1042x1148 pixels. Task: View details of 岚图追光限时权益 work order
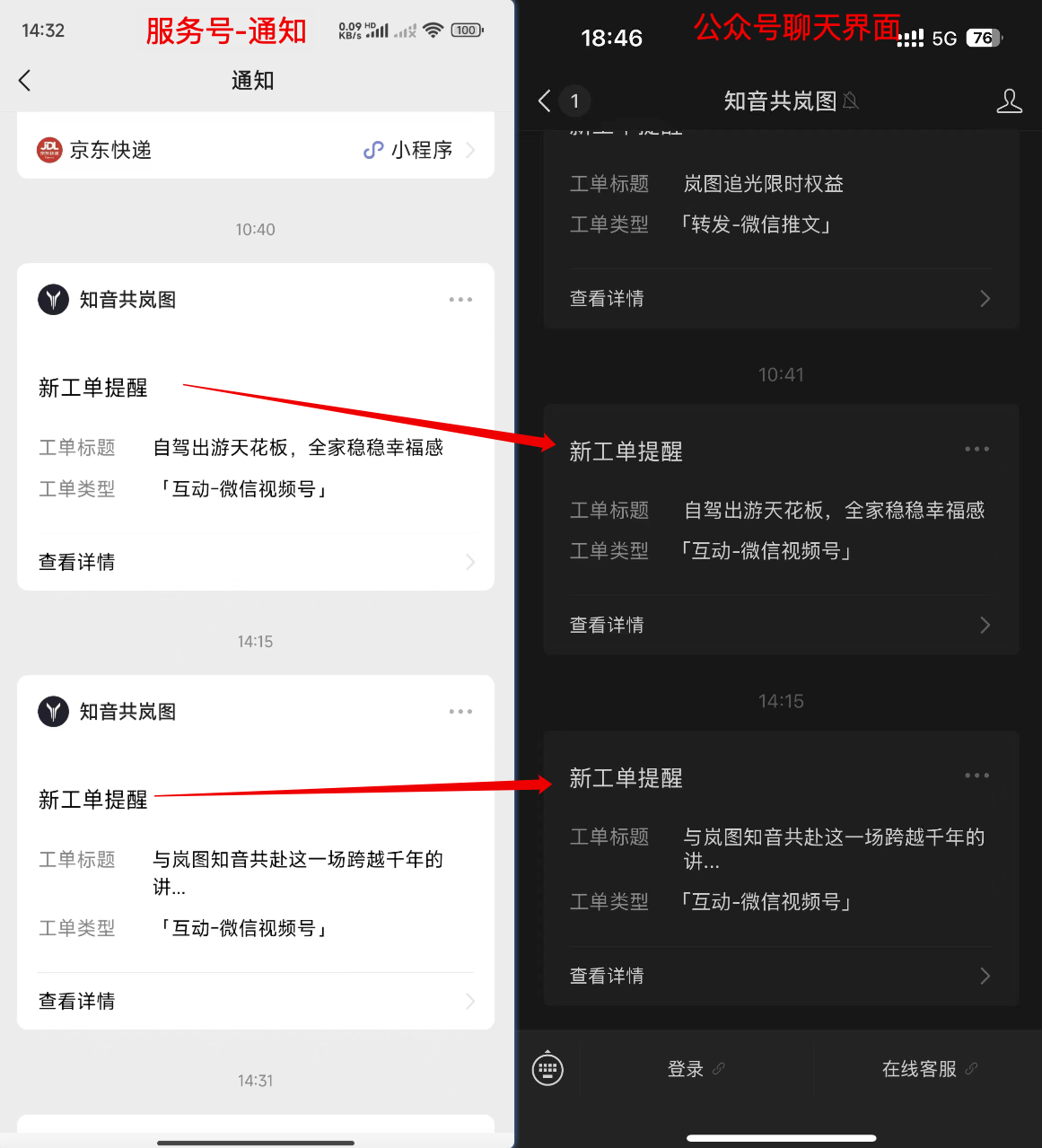tap(781, 298)
